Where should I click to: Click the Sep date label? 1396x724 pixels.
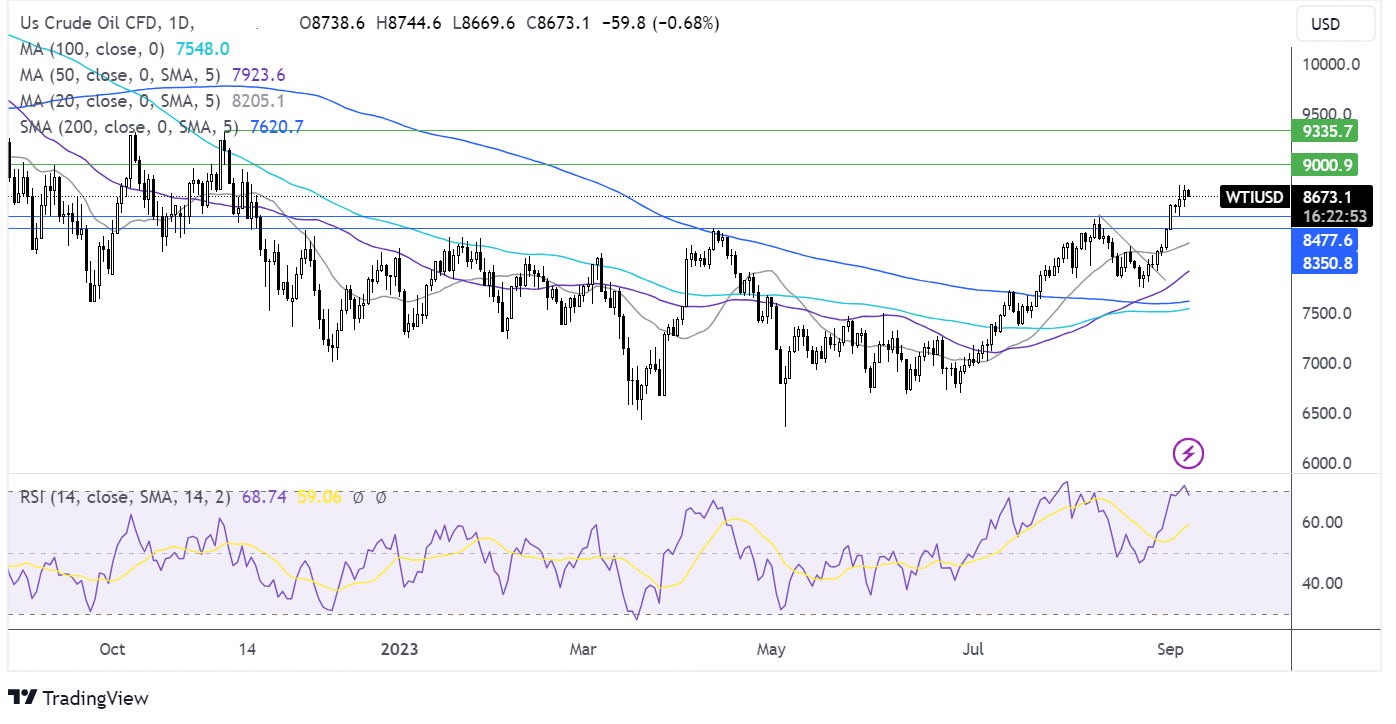(x=1170, y=650)
